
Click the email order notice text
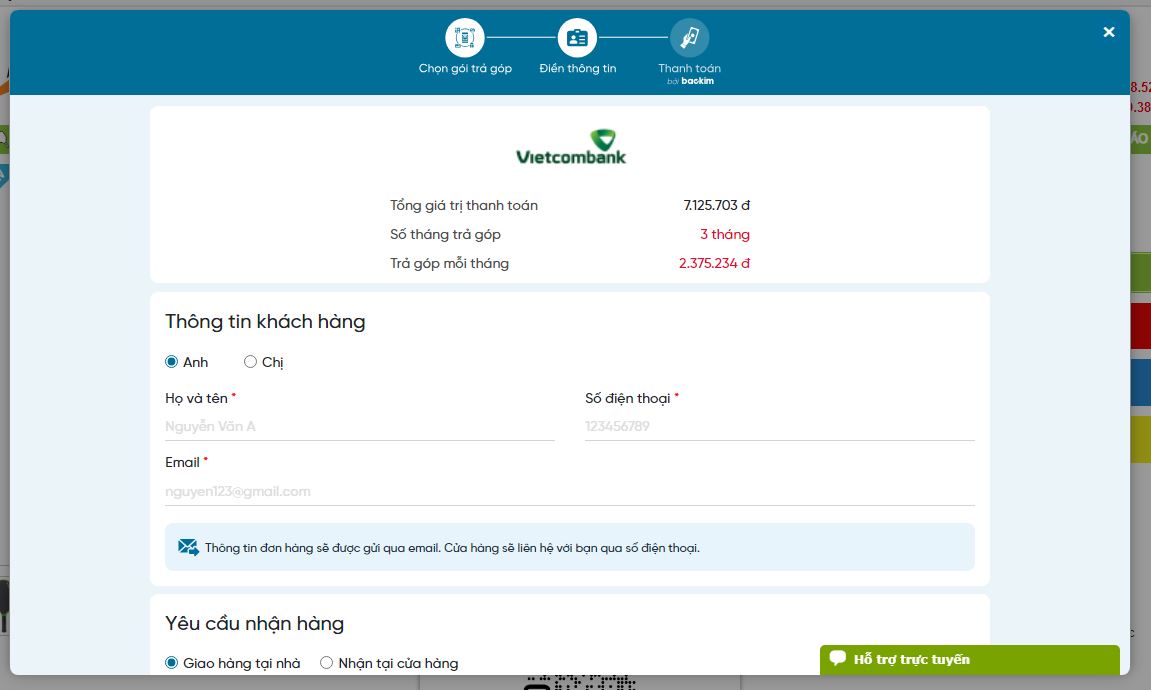[x=452, y=548]
